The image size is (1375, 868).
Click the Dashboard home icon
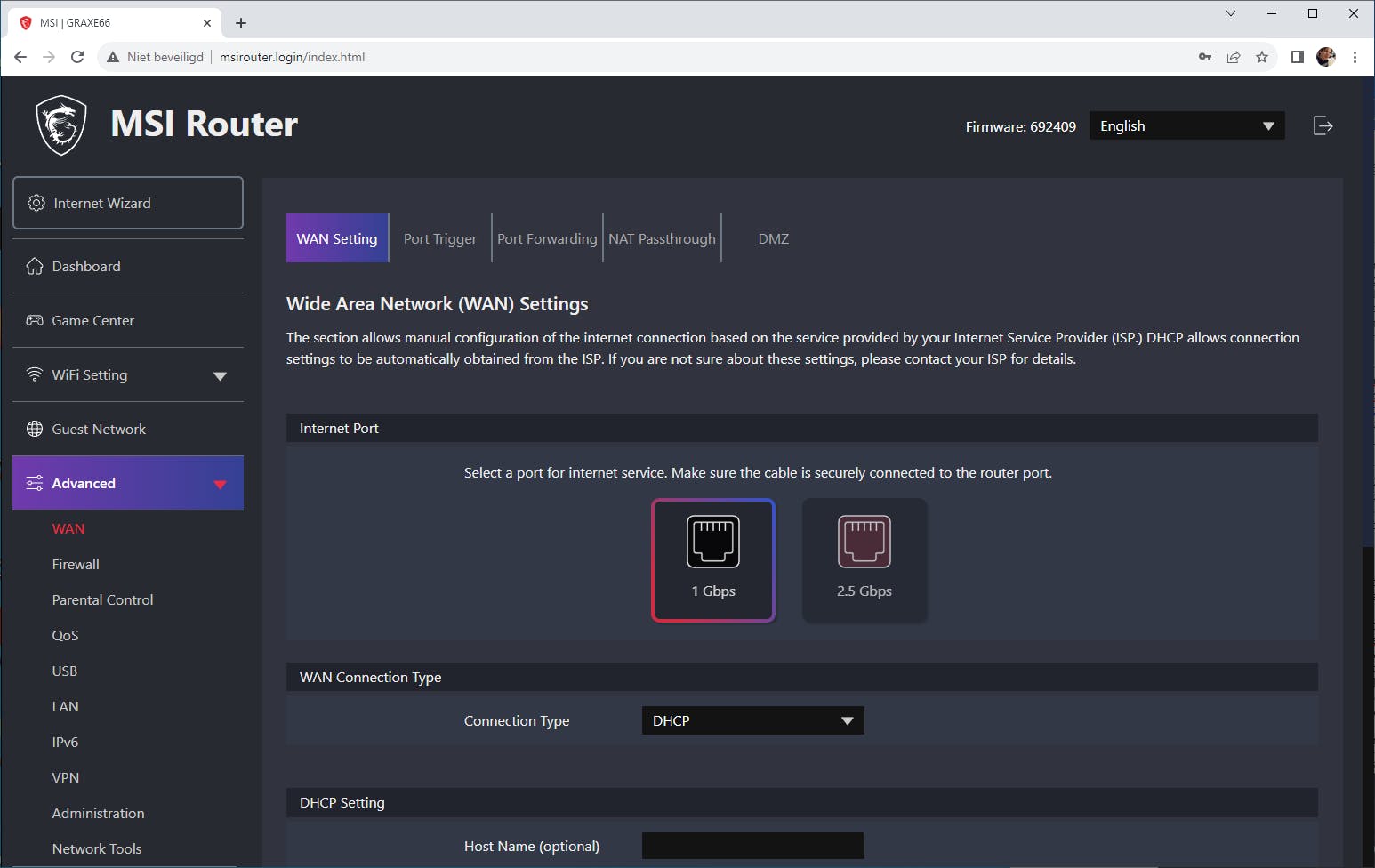(35, 266)
